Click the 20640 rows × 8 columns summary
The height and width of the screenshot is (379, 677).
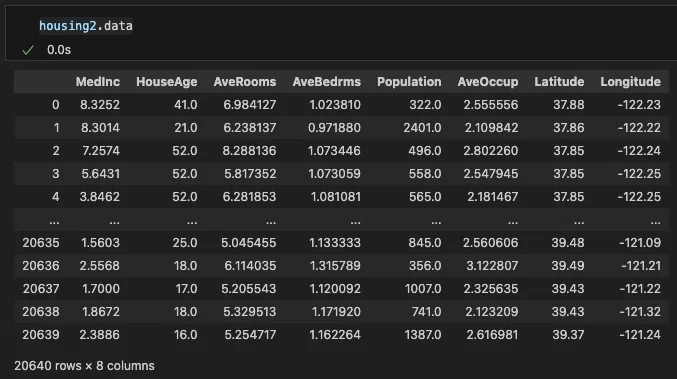click(84, 366)
